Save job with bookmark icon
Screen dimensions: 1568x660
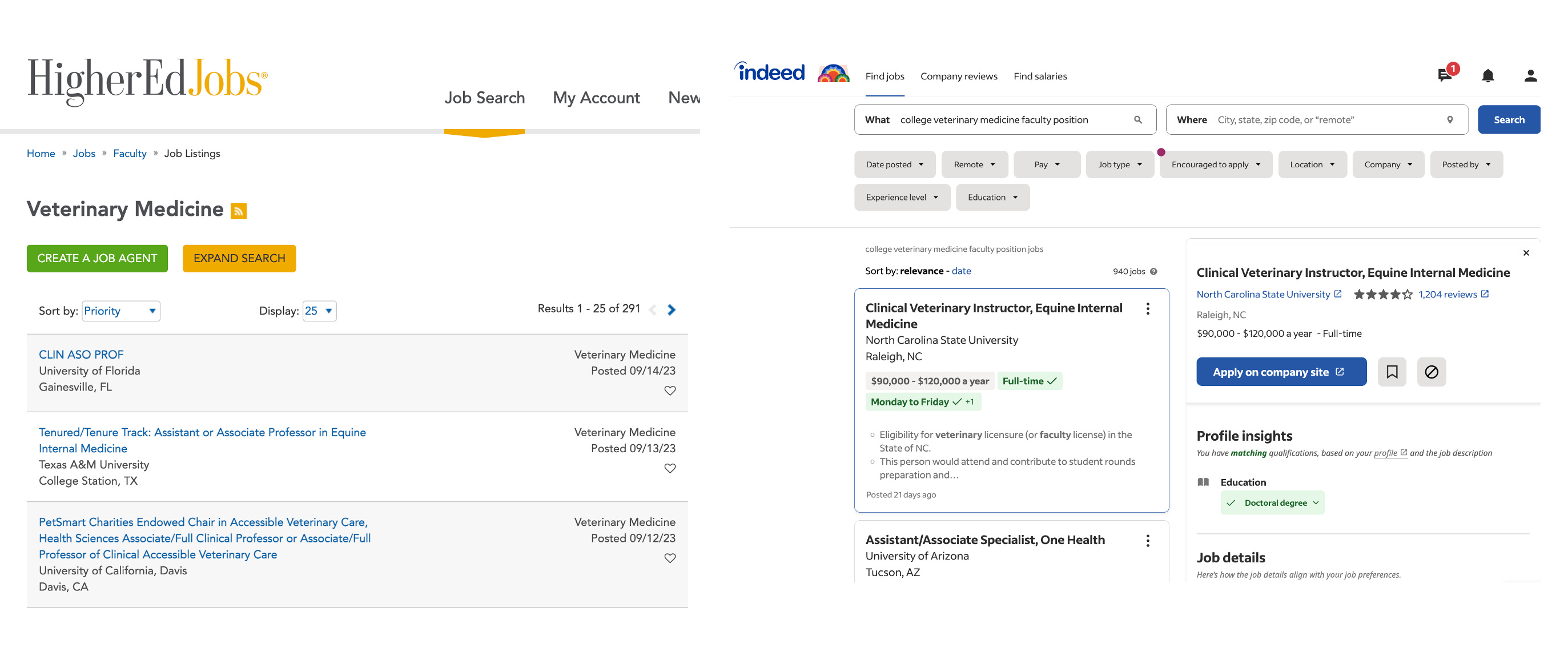click(1392, 372)
